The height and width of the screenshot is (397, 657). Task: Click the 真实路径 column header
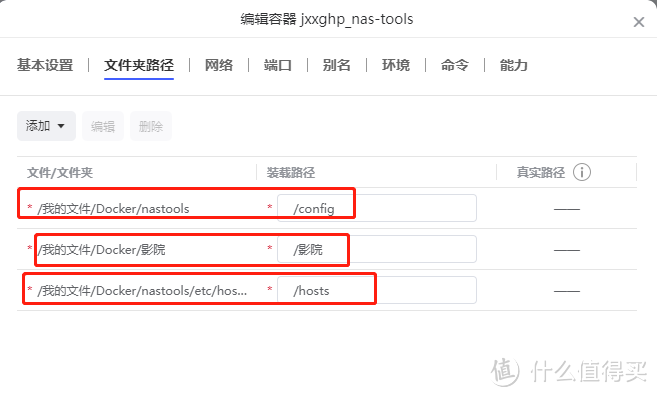[541, 173]
